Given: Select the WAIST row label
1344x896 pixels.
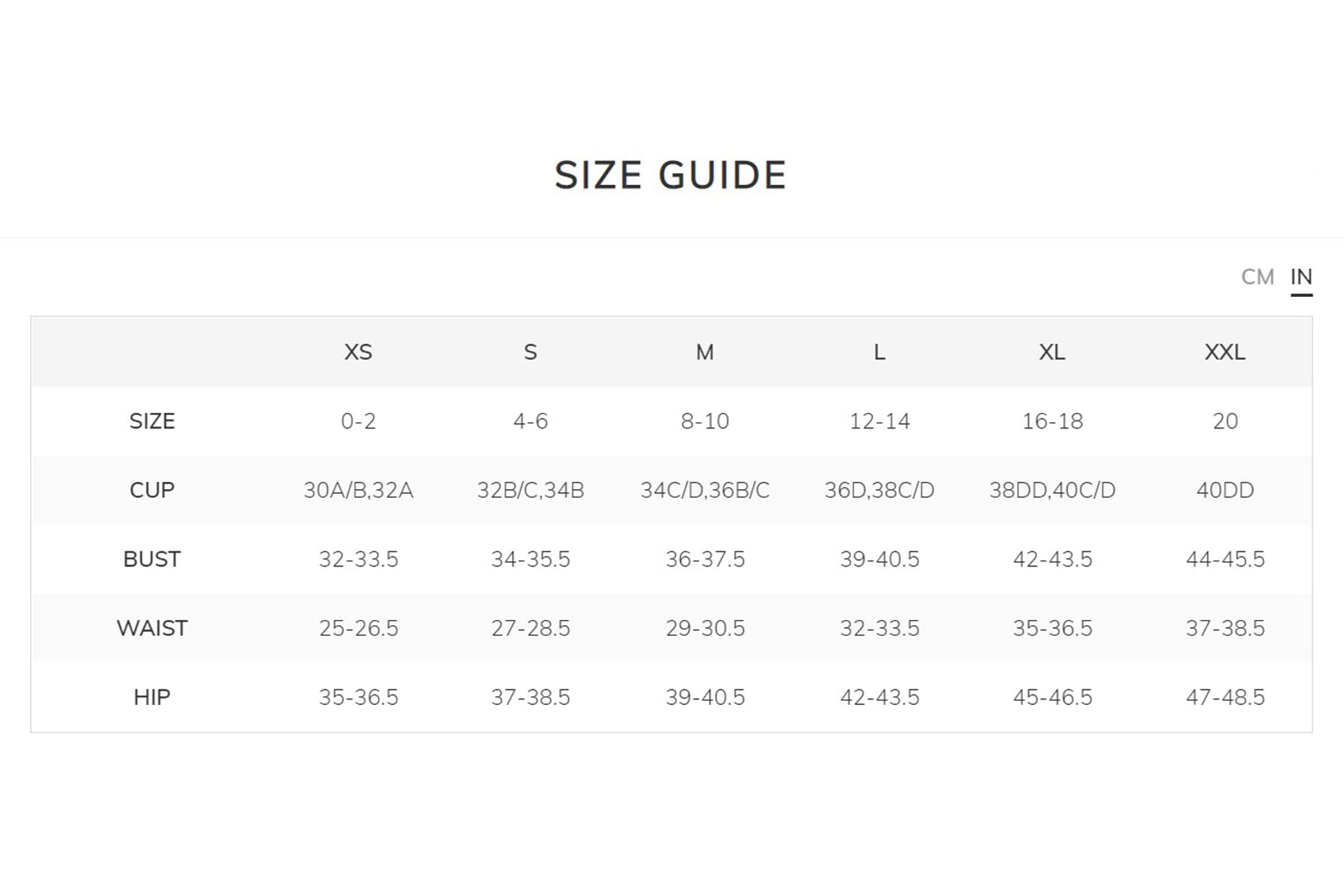Looking at the screenshot, I should click(x=152, y=628).
